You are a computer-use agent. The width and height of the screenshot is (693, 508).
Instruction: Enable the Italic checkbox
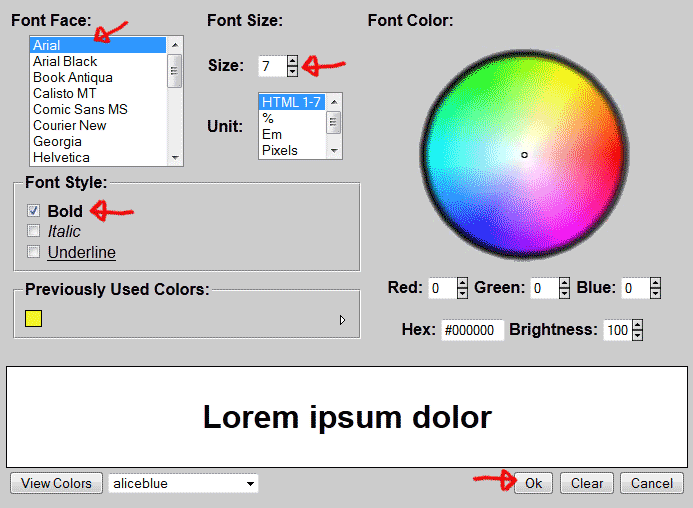(33, 231)
